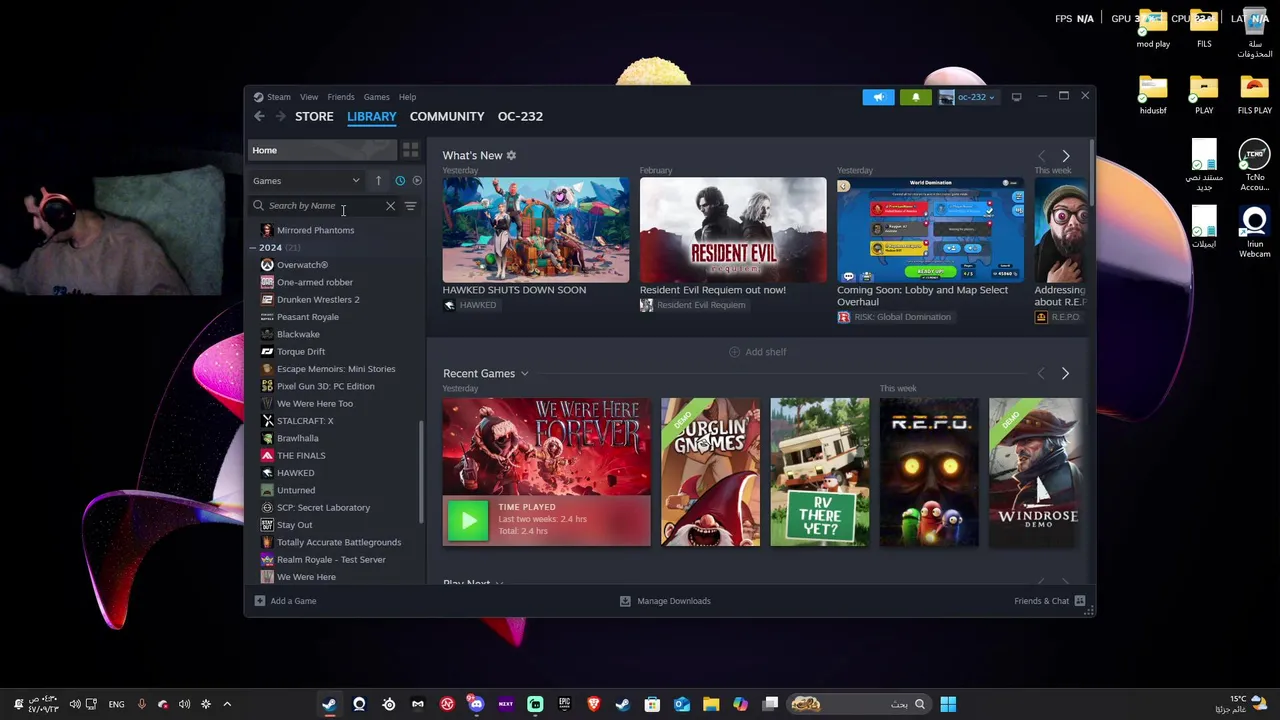Open HAWKED SHUTS DOWN SOON news thumbnail
This screenshot has width=1280, height=720.
(x=536, y=230)
